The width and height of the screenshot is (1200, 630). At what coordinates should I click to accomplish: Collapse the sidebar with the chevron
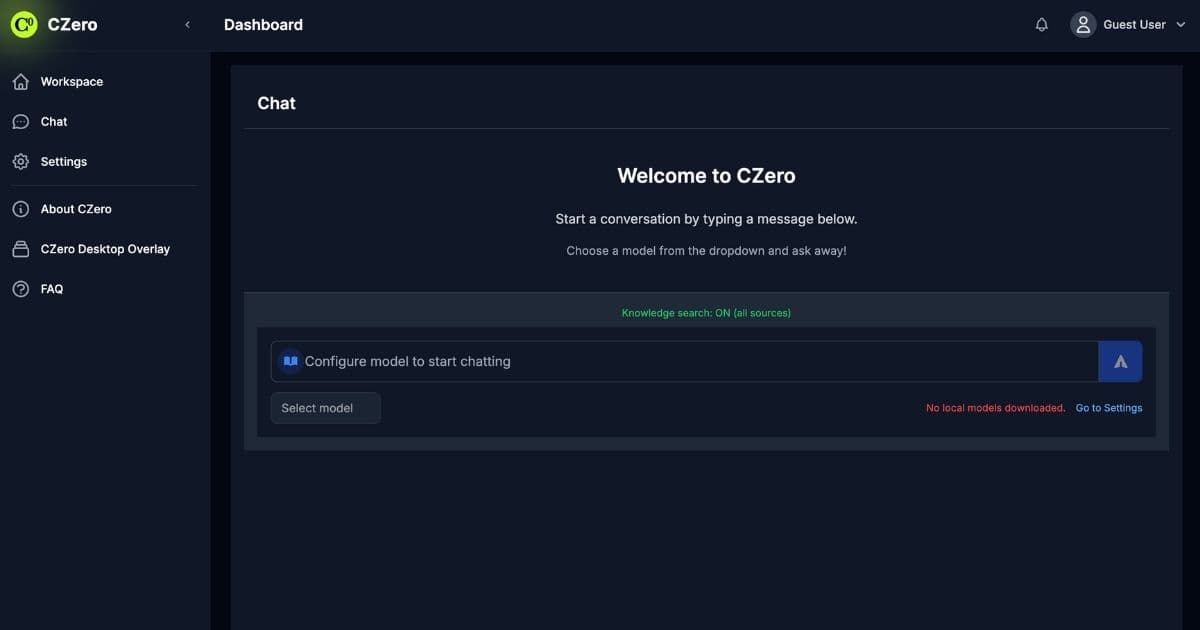(x=187, y=23)
